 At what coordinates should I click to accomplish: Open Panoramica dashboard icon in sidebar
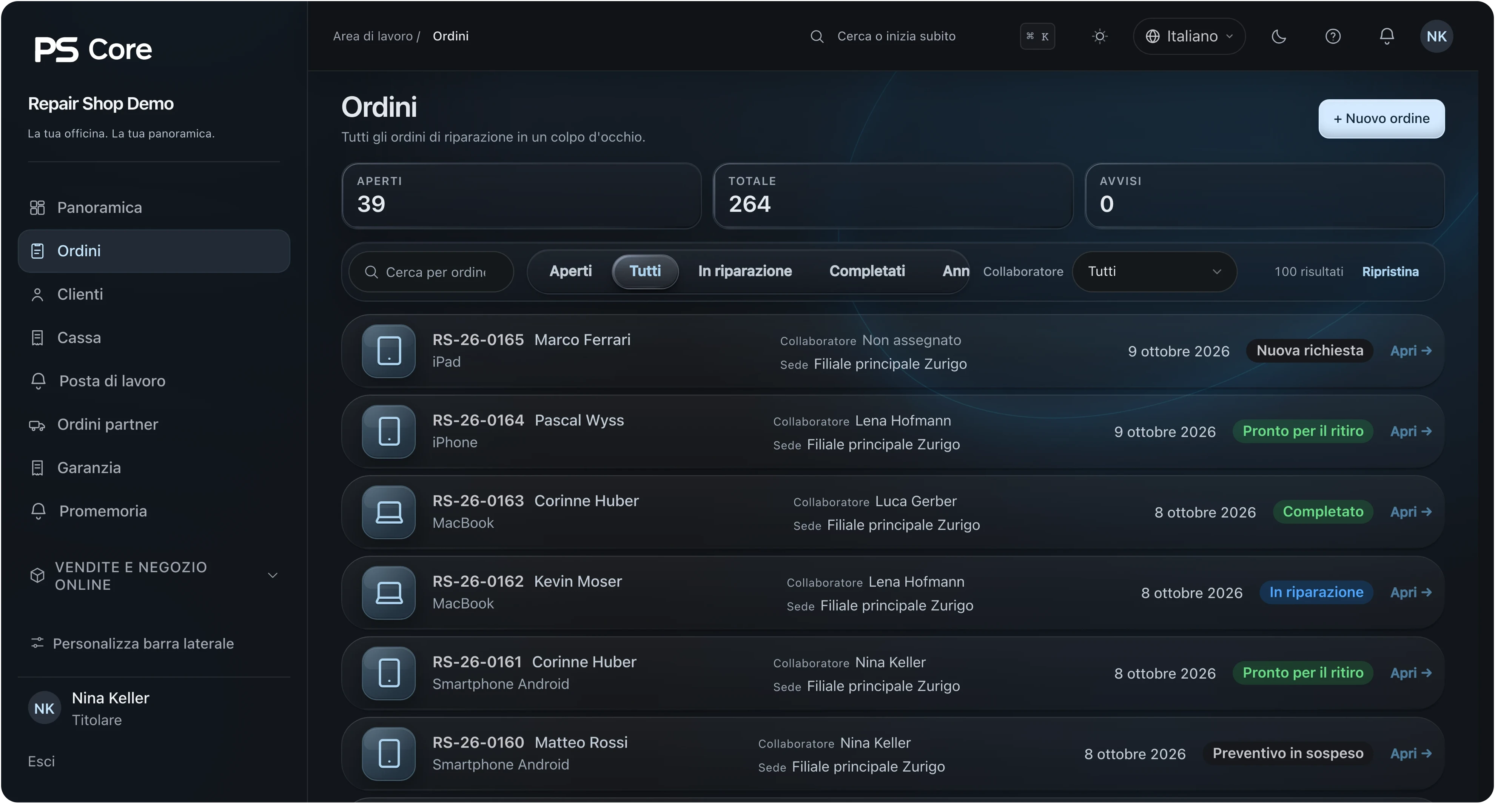[x=37, y=208]
